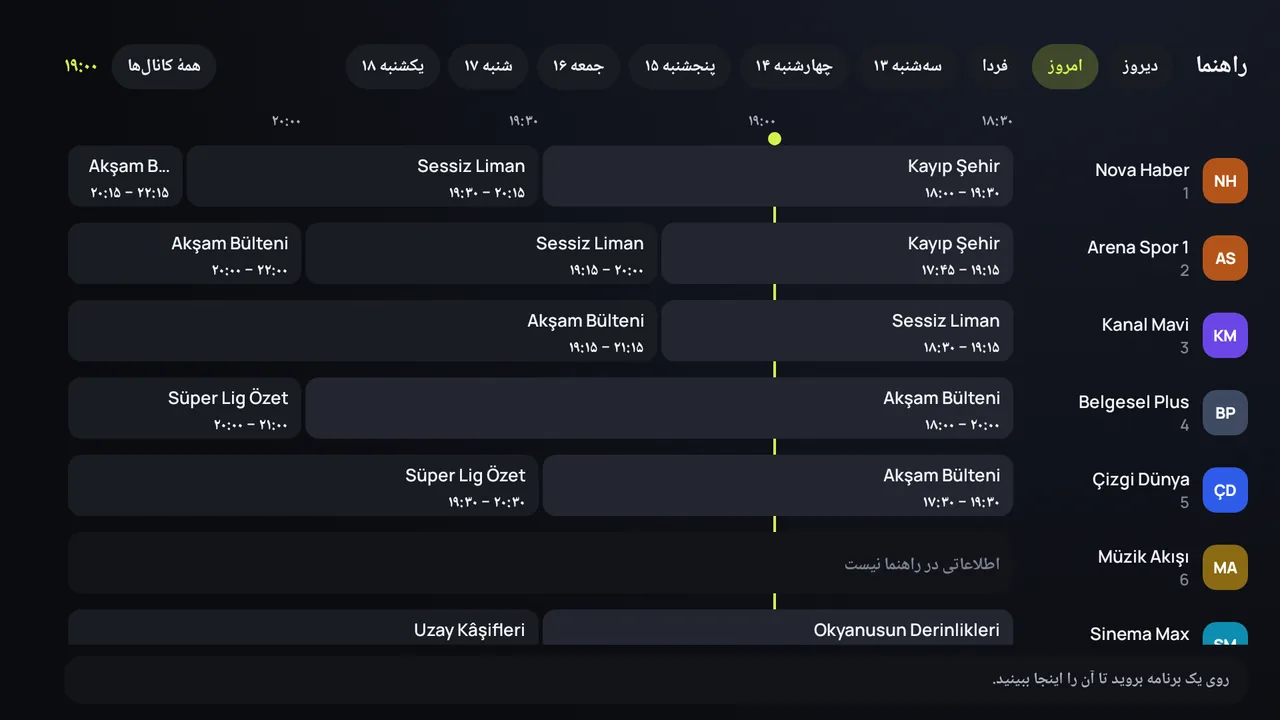Open Sessiz Liman on Arena Spor 1
This screenshot has height=720, width=1280.
pos(481,253)
